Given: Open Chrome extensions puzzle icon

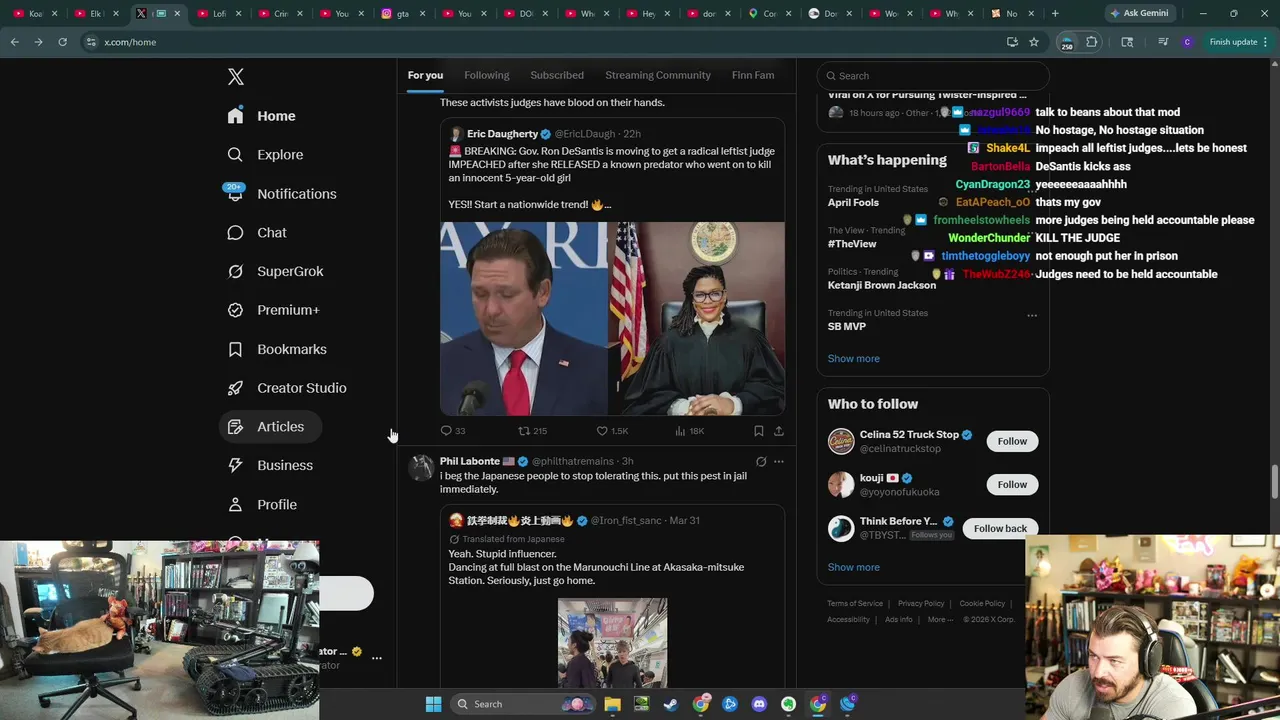Looking at the screenshot, I should (x=1091, y=42).
